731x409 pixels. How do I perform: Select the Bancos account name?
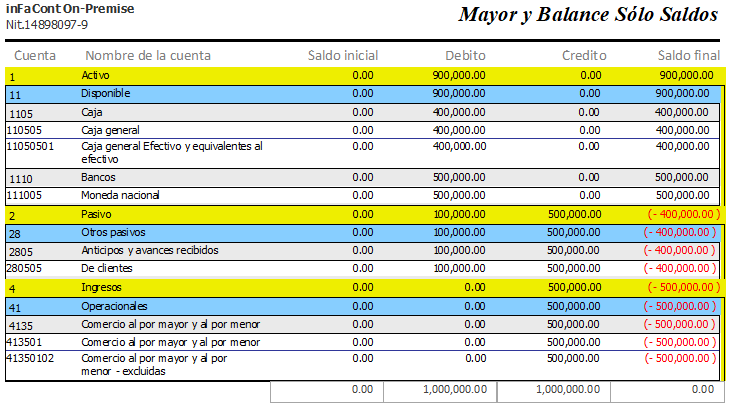coord(100,177)
